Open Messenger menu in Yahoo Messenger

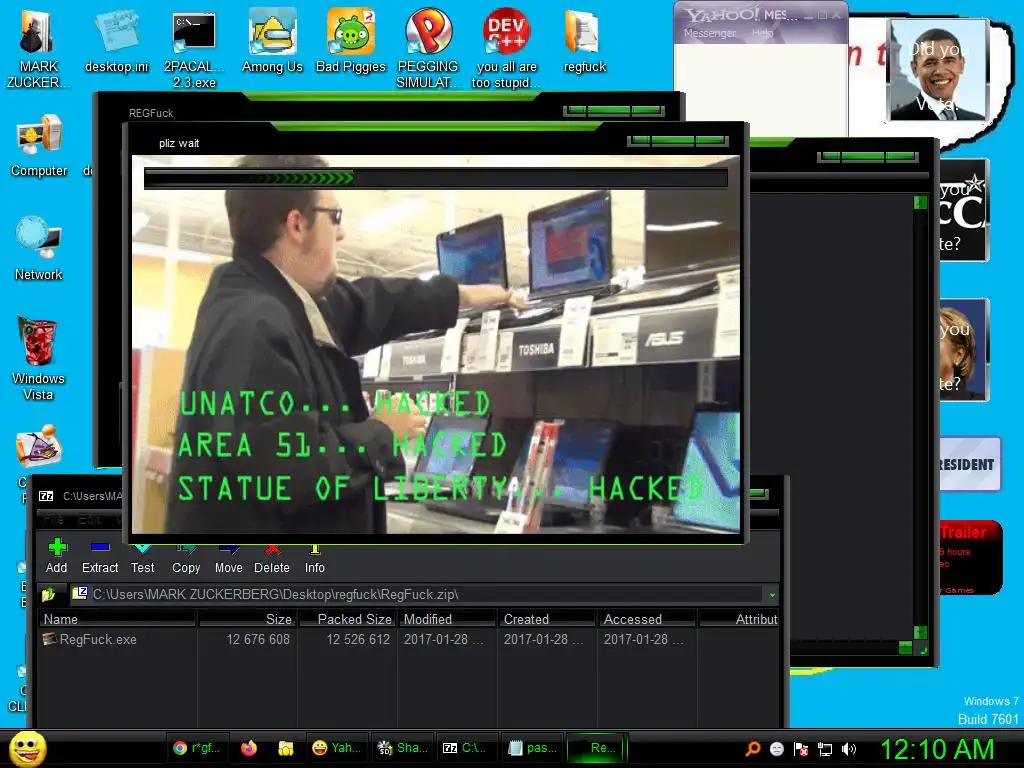[710, 33]
